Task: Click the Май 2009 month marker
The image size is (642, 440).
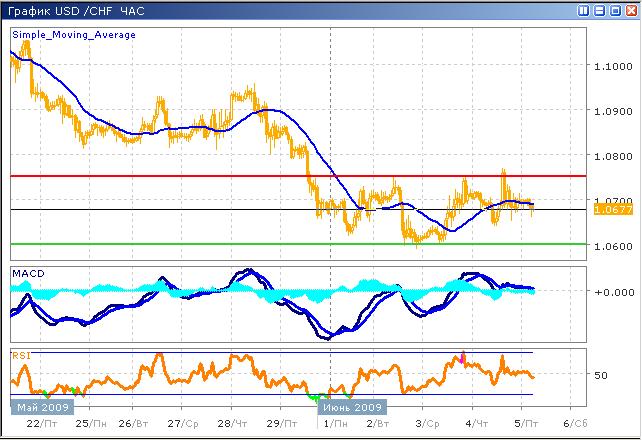Action: click(39, 407)
